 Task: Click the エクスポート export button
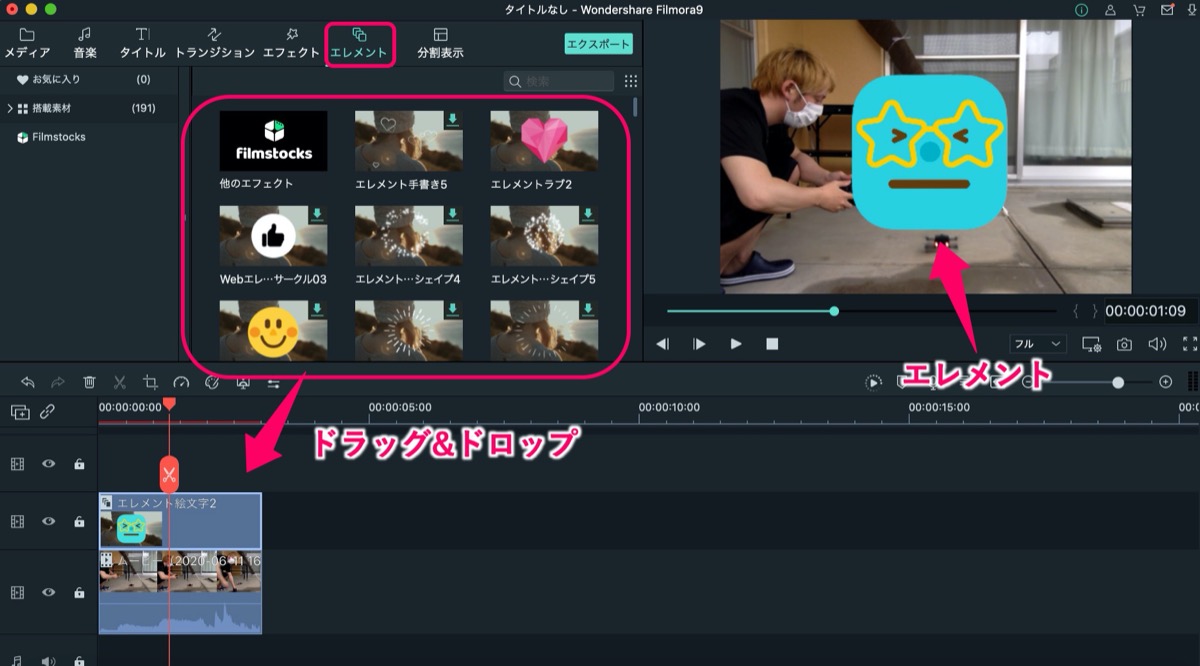[x=599, y=44]
